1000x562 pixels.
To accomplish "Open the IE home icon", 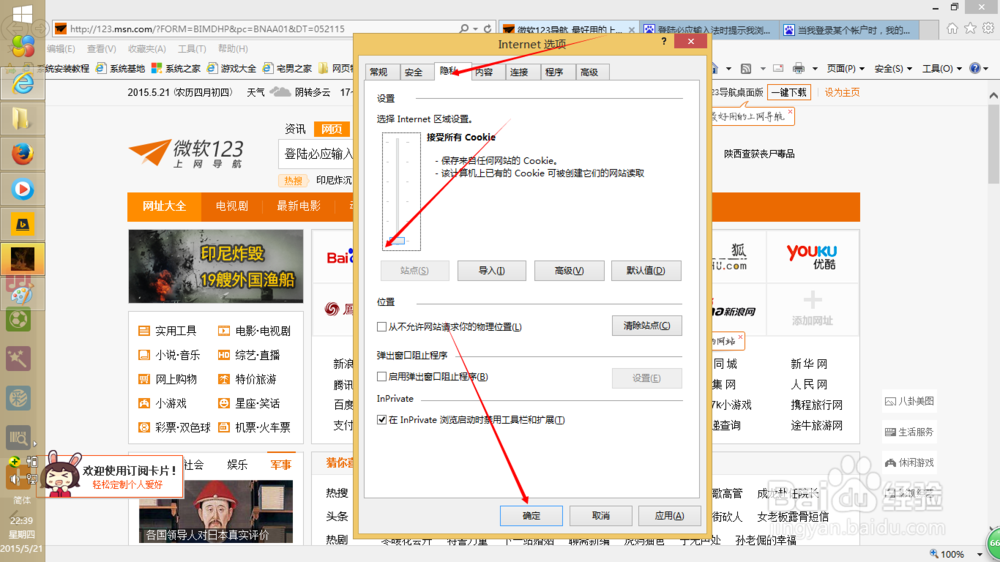I will click(x=952, y=28).
